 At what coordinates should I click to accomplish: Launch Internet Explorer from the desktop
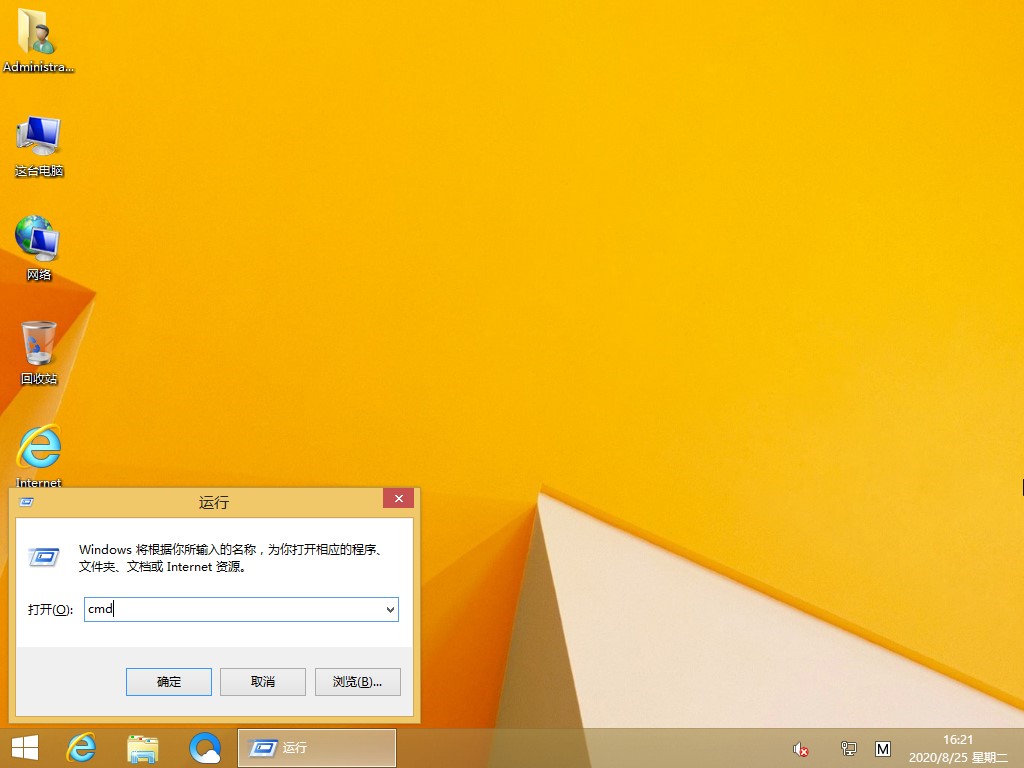point(37,447)
